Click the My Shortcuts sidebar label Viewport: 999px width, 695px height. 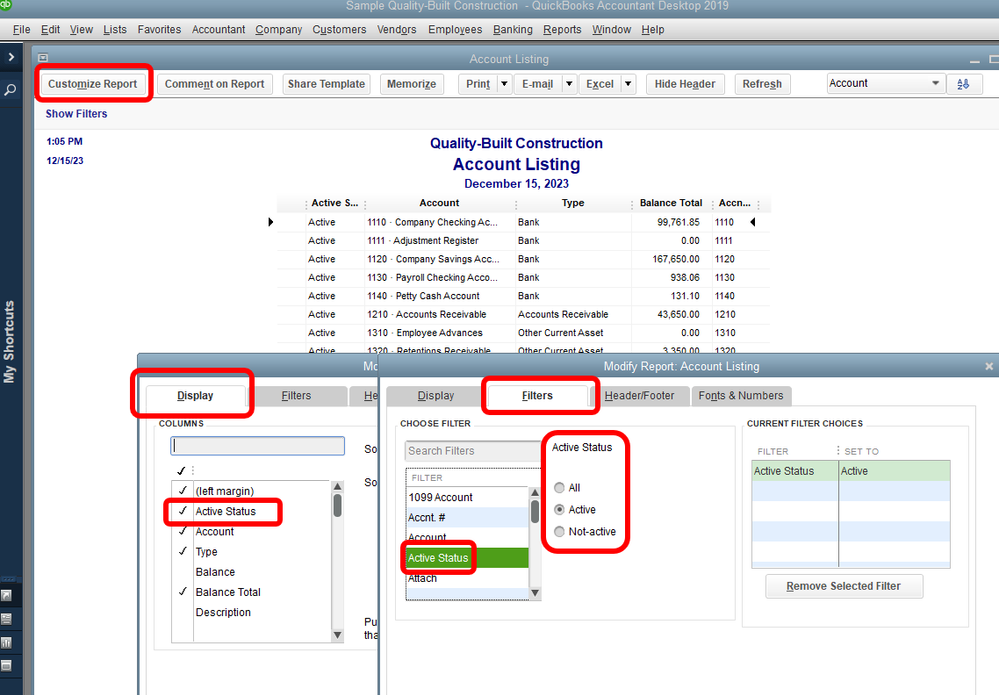tap(9, 341)
